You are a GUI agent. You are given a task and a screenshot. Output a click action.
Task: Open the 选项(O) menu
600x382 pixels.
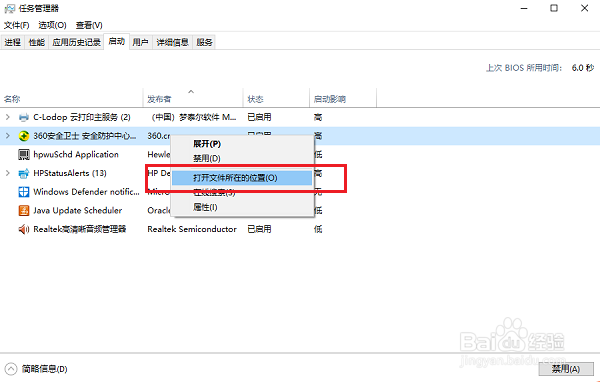click(52, 25)
